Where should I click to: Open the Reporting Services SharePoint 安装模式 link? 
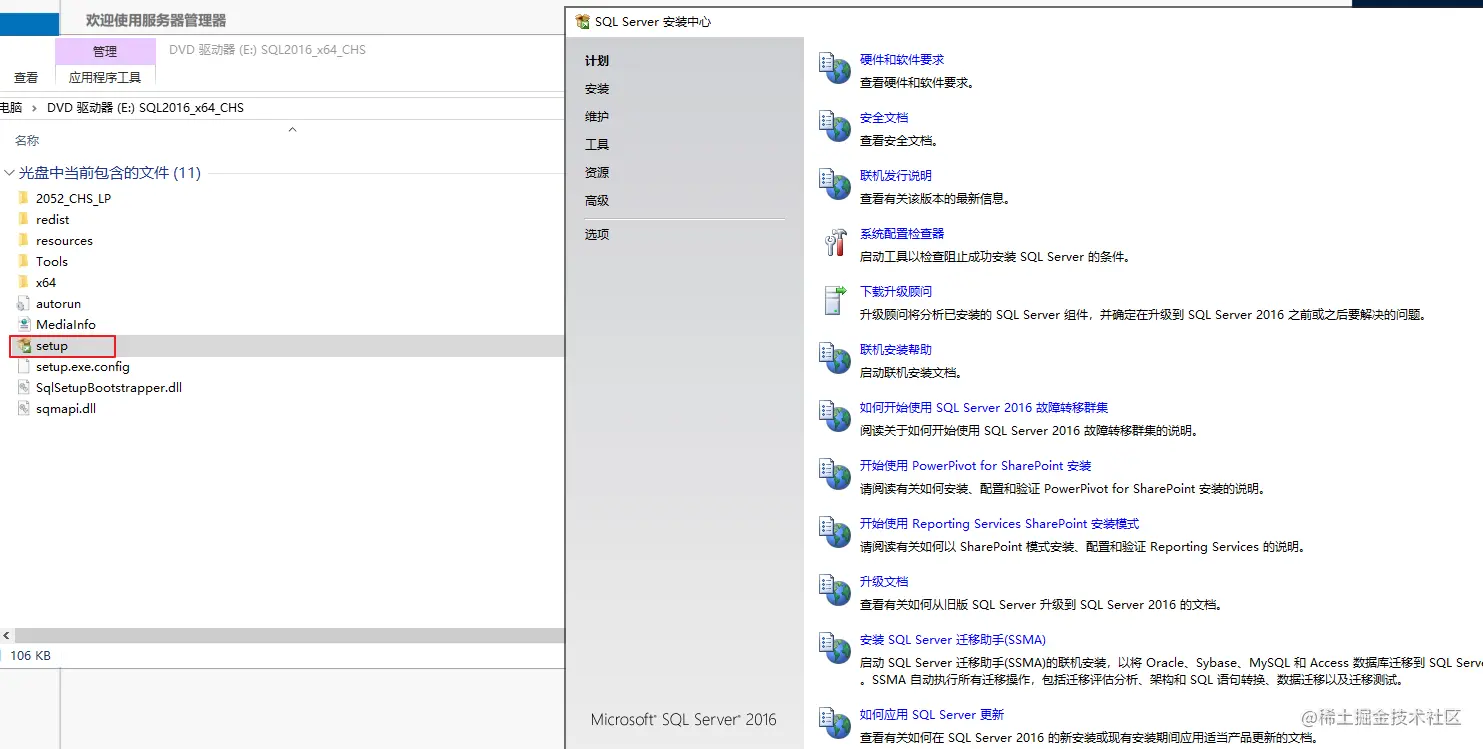pos(1000,524)
